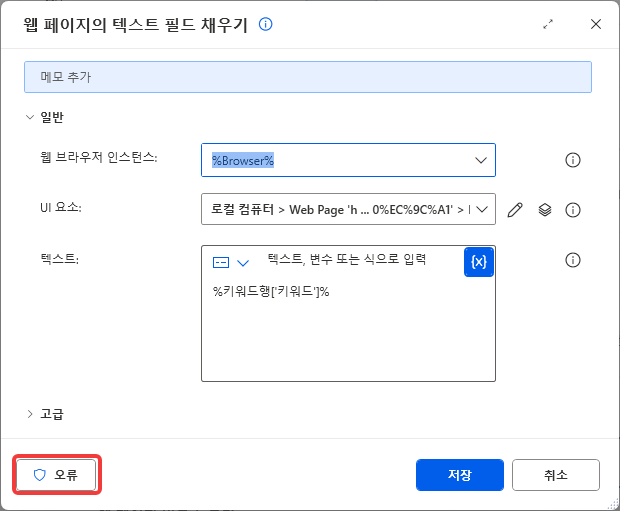Show info for 웹 브라우저 인스턴스
620x511 pixels.
(x=573, y=160)
